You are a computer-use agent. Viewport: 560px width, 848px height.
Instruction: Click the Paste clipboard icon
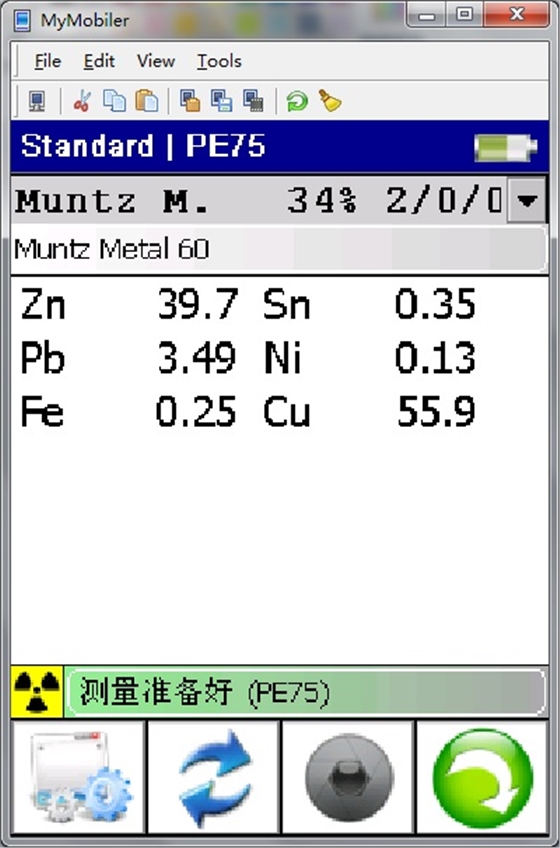click(147, 101)
